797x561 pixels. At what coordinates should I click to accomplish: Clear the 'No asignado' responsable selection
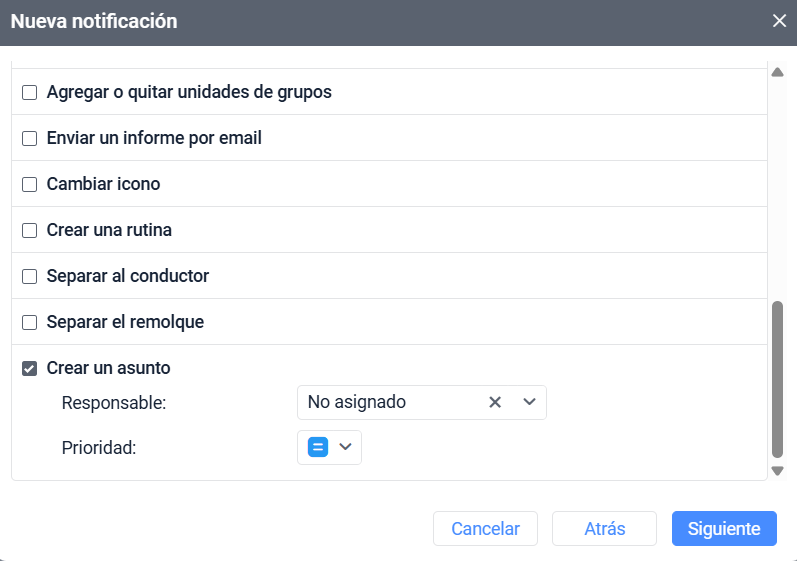(x=494, y=402)
